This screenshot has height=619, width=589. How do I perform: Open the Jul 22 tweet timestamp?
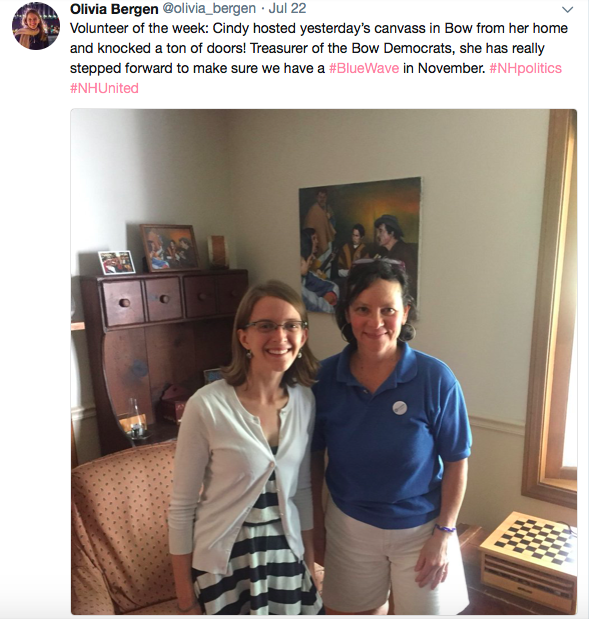(287, 9)
